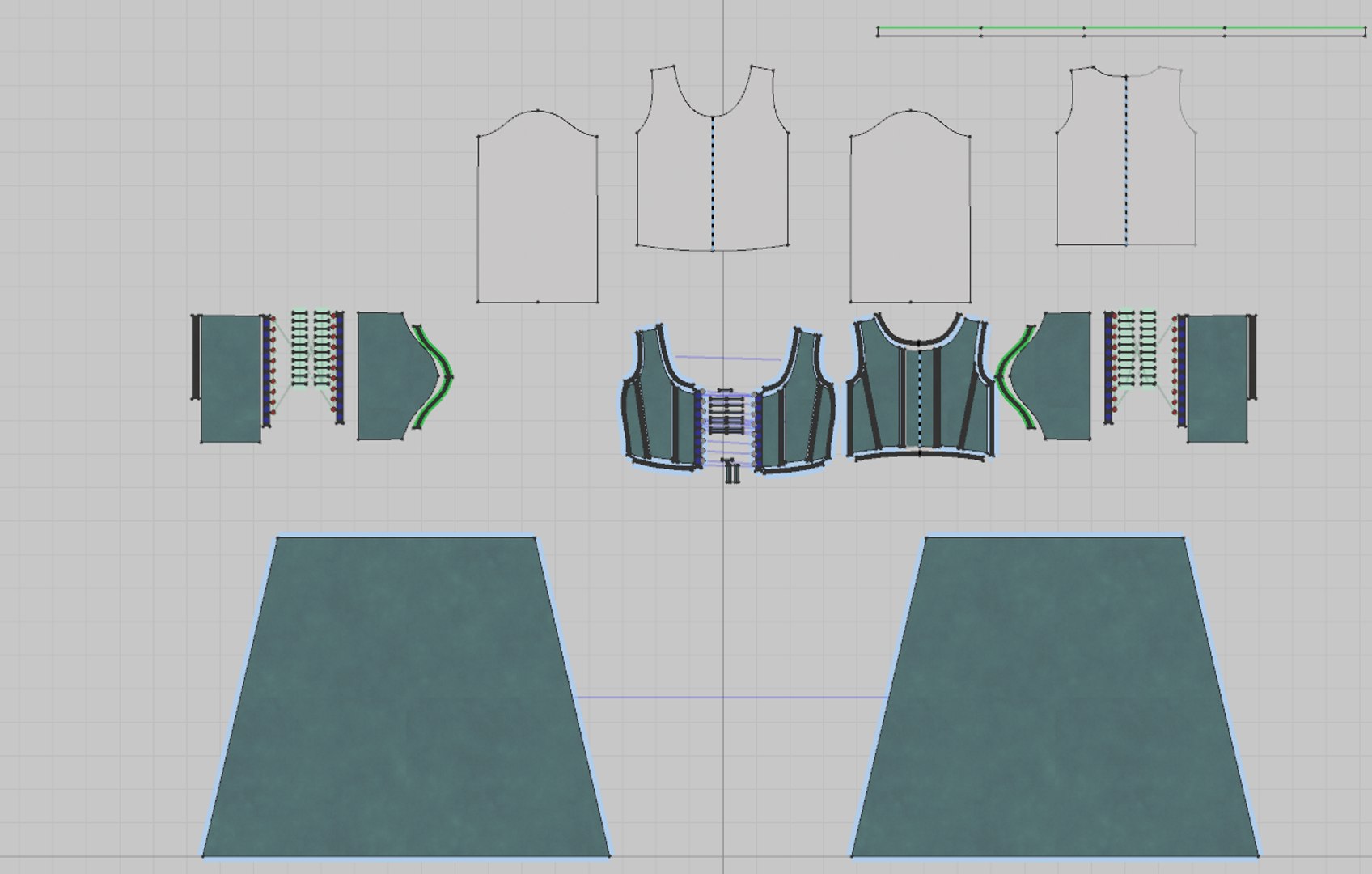1372x874 pixels.
Task: Select the right sleeve lacing ladder strips
Action: 1137,347
